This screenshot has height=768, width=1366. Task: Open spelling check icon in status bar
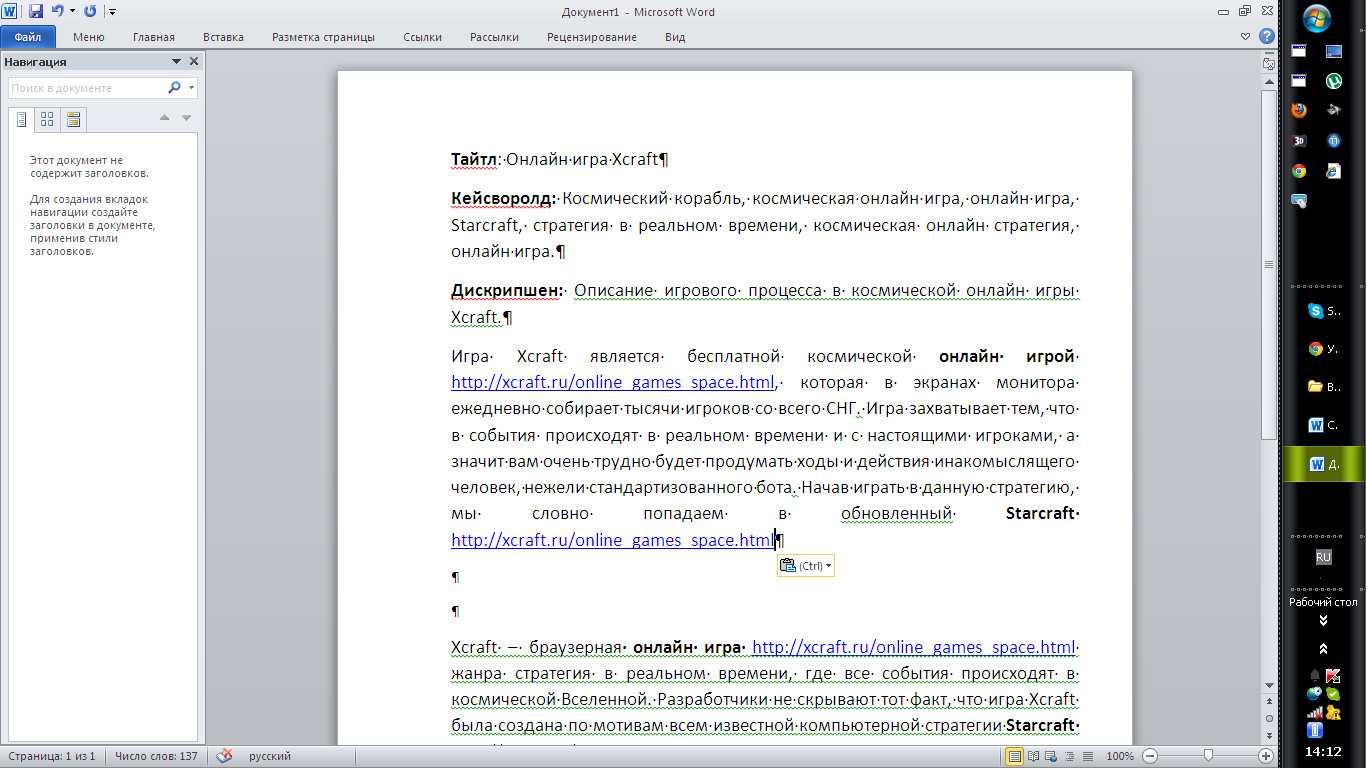(x=225, y=756)
